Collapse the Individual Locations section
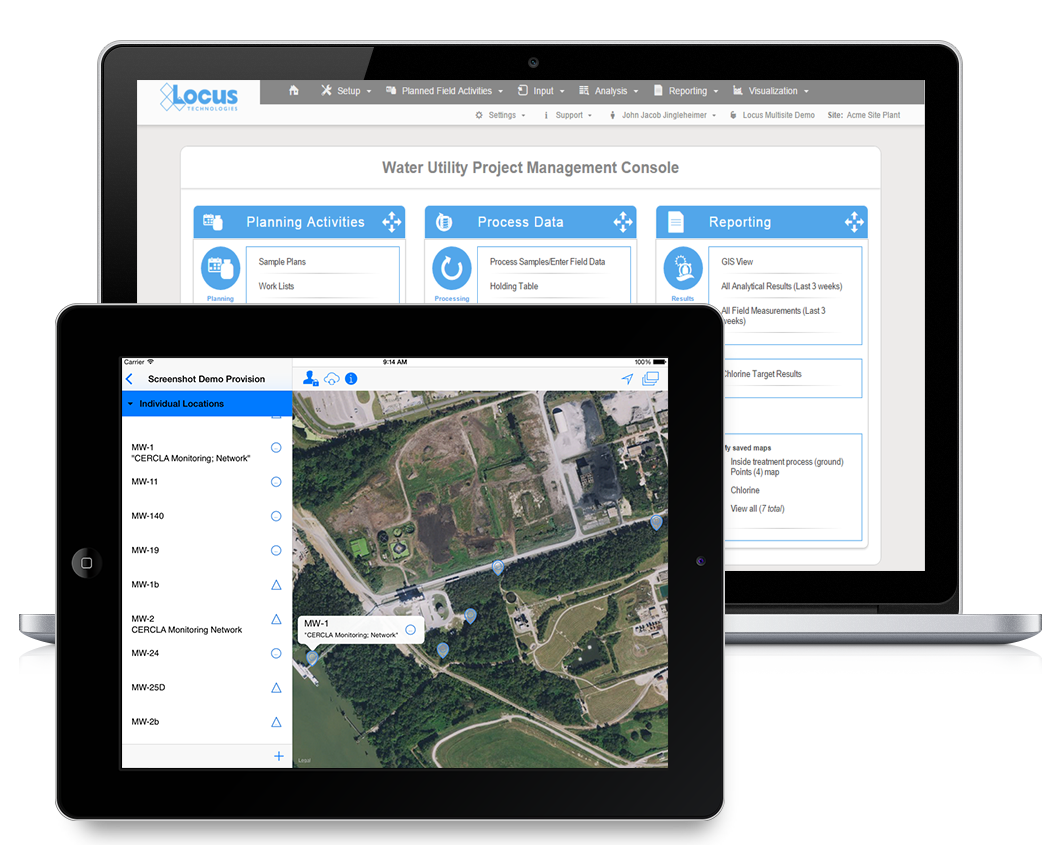Image resolution: width=1062 pixels, height=845 pixels. pyautogui.click(x=130, y=404)
